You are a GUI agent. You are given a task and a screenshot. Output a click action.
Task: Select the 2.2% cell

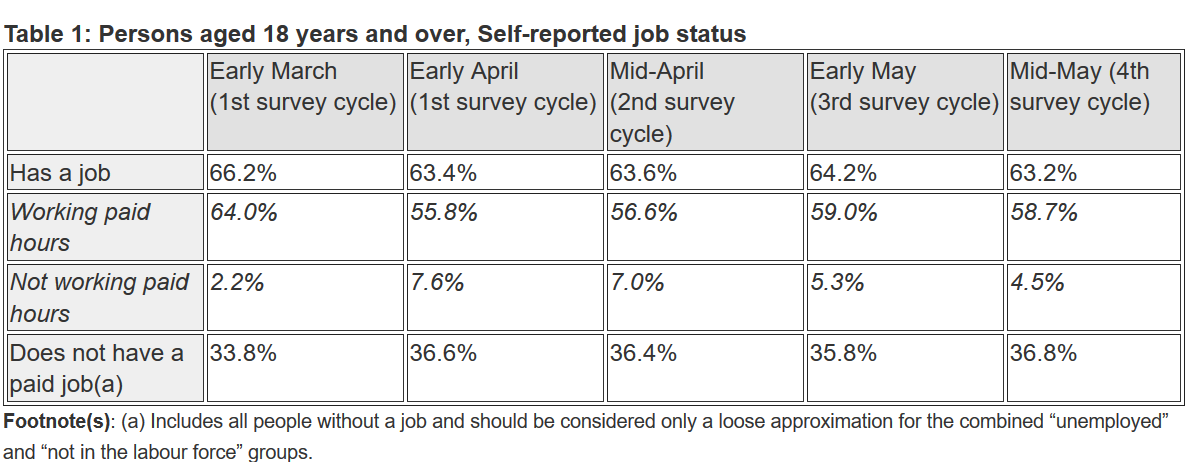tap(237, 282)
